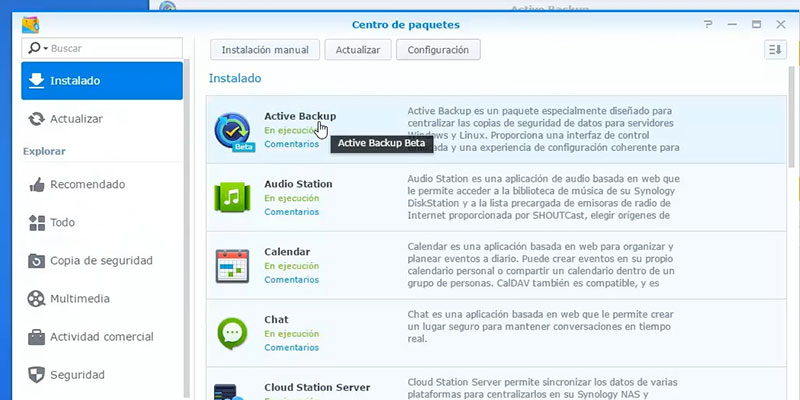The height and width of the screenshot is (400, 800).
Task: Open the Recomendado category
Action: 102,185
